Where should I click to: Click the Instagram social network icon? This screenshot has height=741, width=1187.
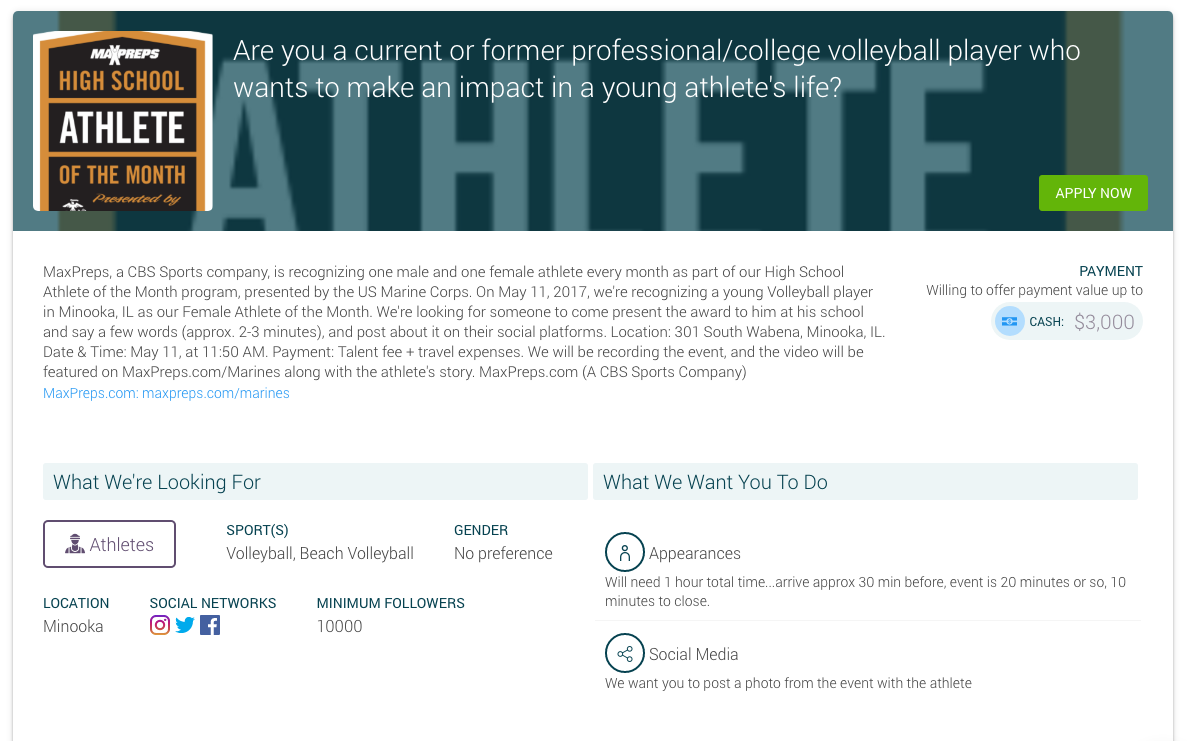pyautogui.click(x=160, y=626)
